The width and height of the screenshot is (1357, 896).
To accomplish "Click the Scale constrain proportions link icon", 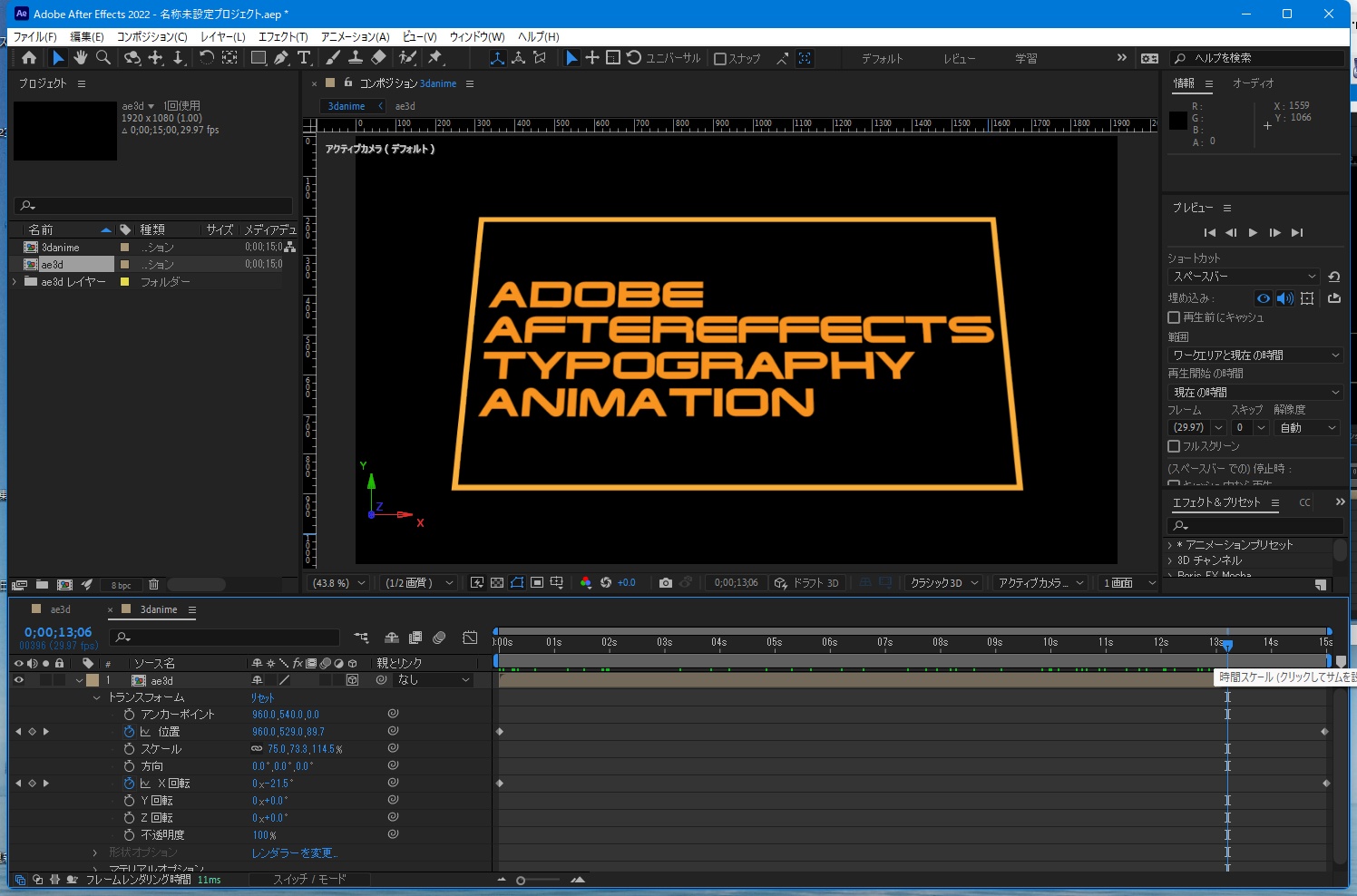I will click(x=257, y=749).
